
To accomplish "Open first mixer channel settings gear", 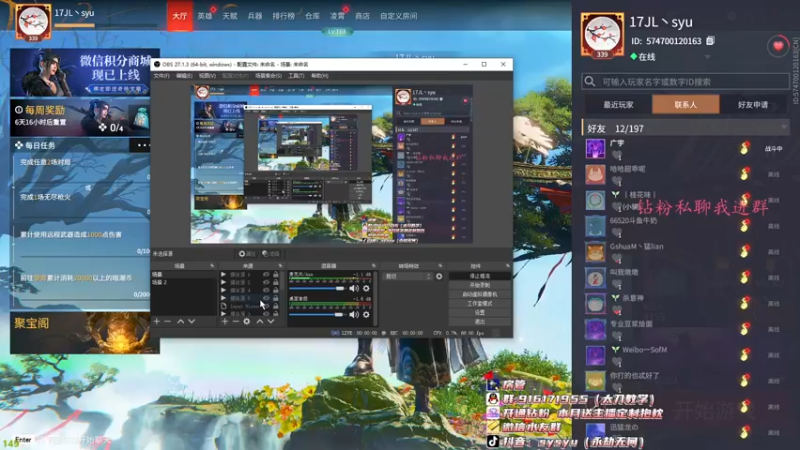I will click(x=366, y=288).
